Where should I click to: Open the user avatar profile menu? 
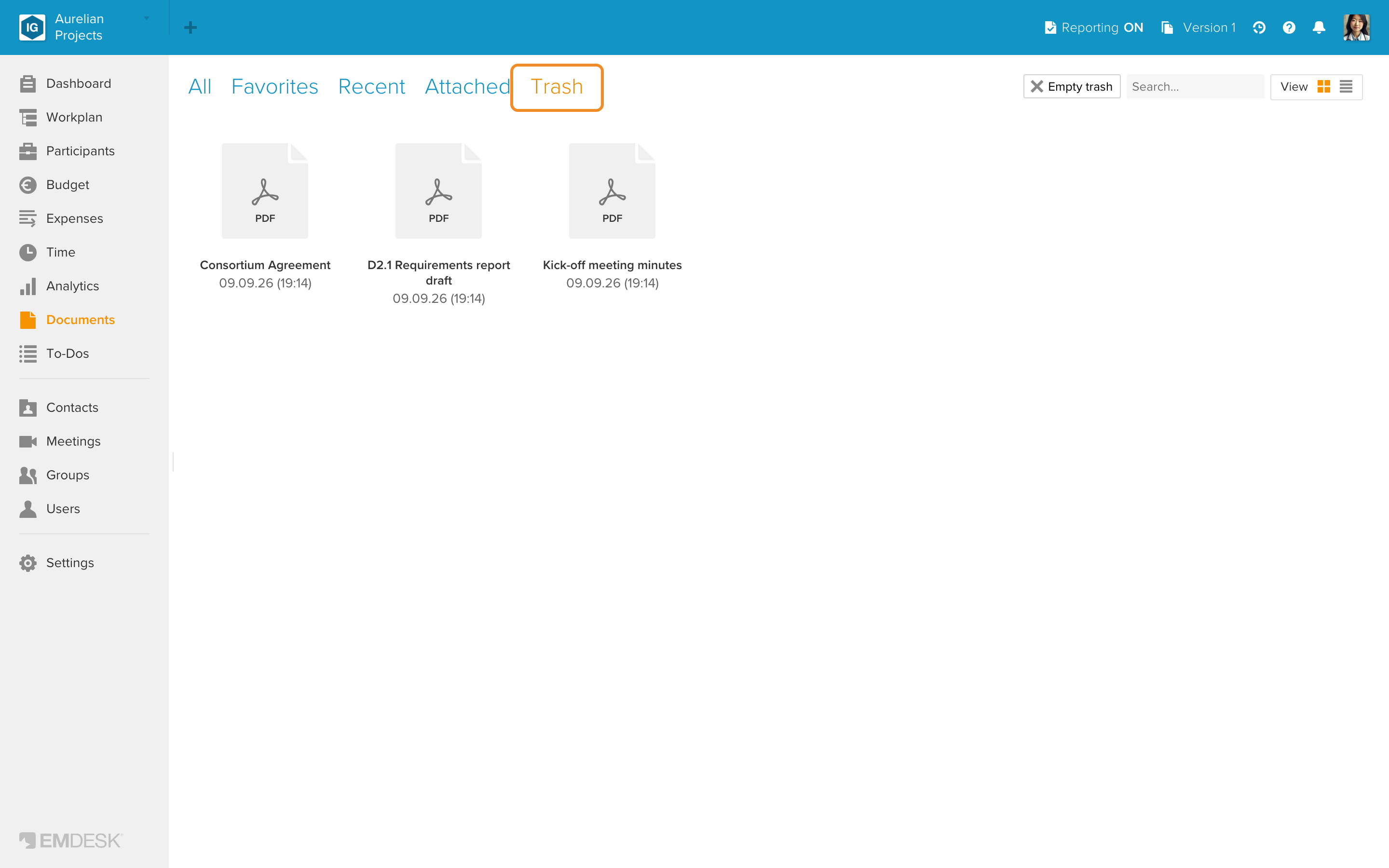point(1357,27)
